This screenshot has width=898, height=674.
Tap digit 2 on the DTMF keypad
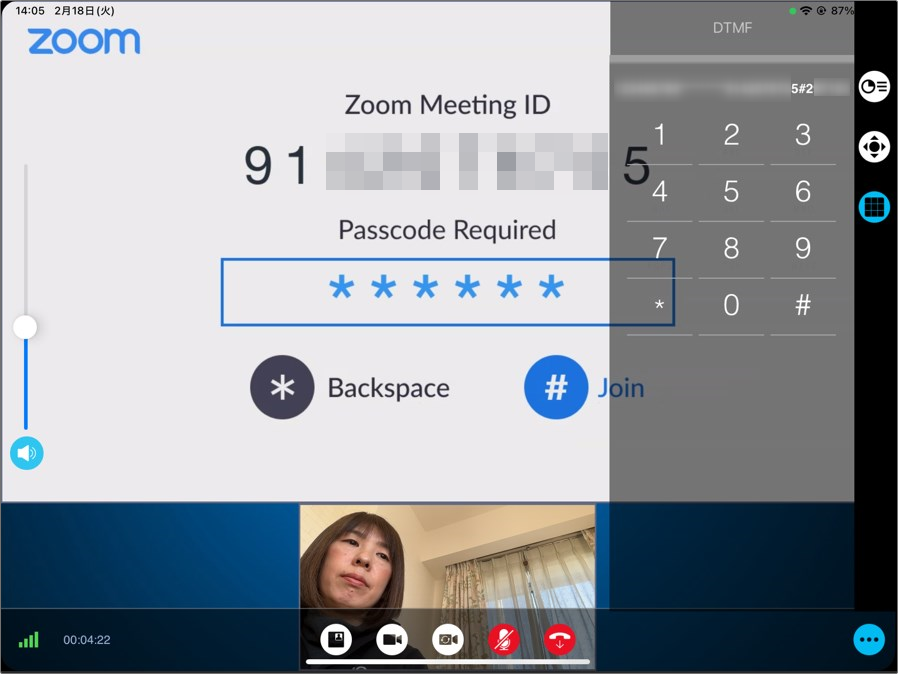731,136
